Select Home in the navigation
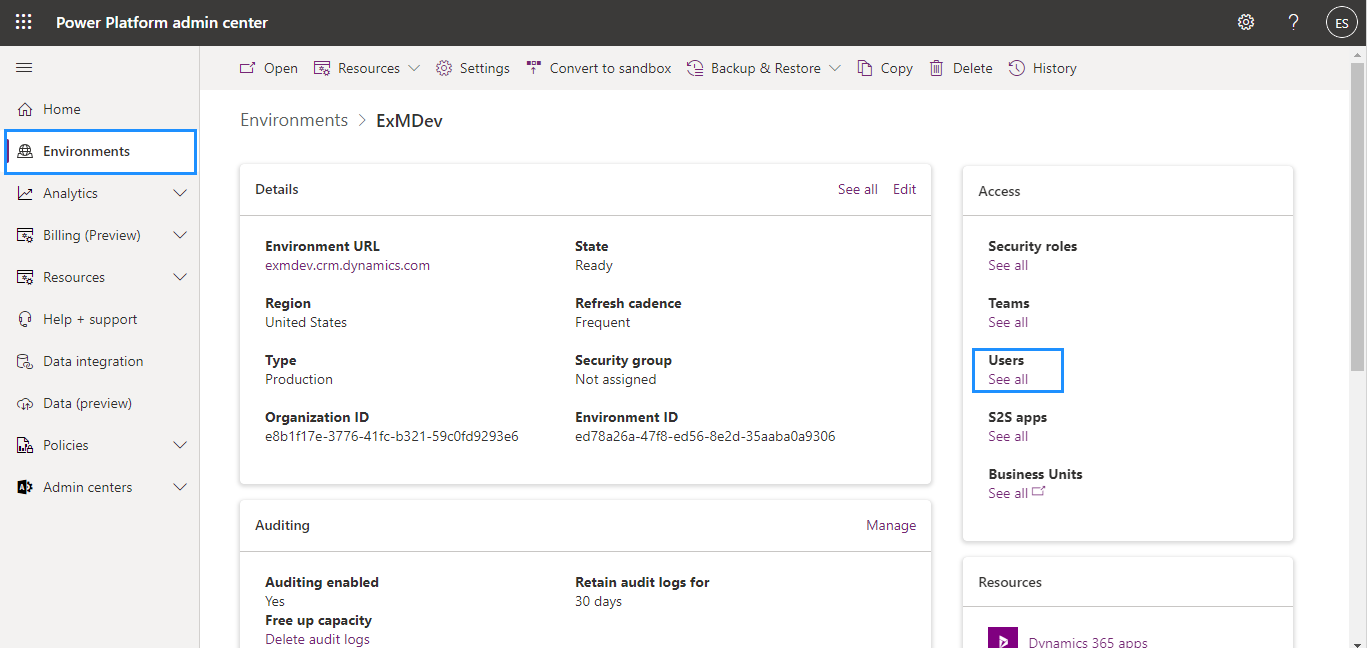 (x=100, y=109)
